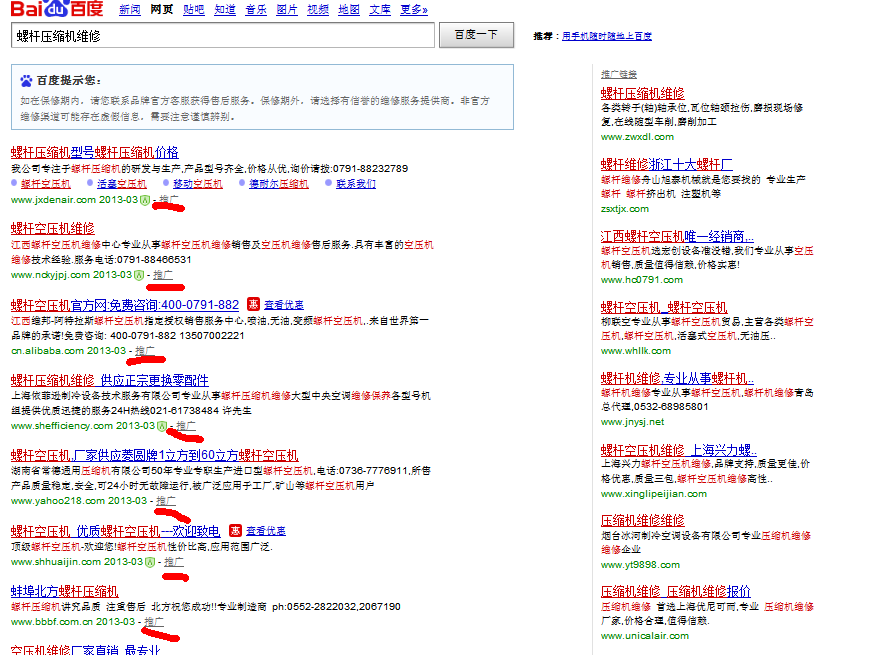This screenshot has width=880, height=655.
Task: Open result 蚌埠北方螺杆压缩机
Action: click(65, 591)
